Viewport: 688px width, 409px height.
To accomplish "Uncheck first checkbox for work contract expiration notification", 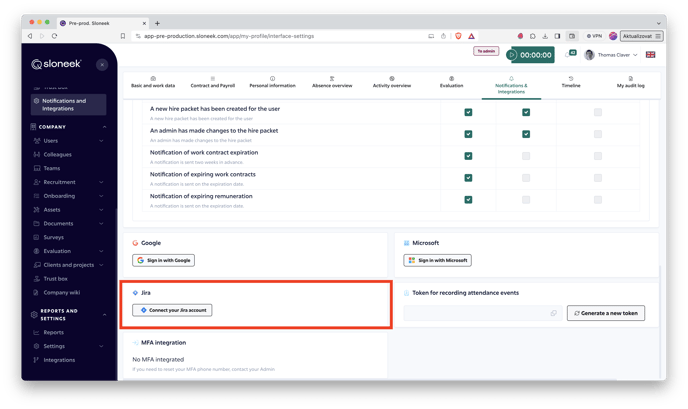I will coord(468,156).
